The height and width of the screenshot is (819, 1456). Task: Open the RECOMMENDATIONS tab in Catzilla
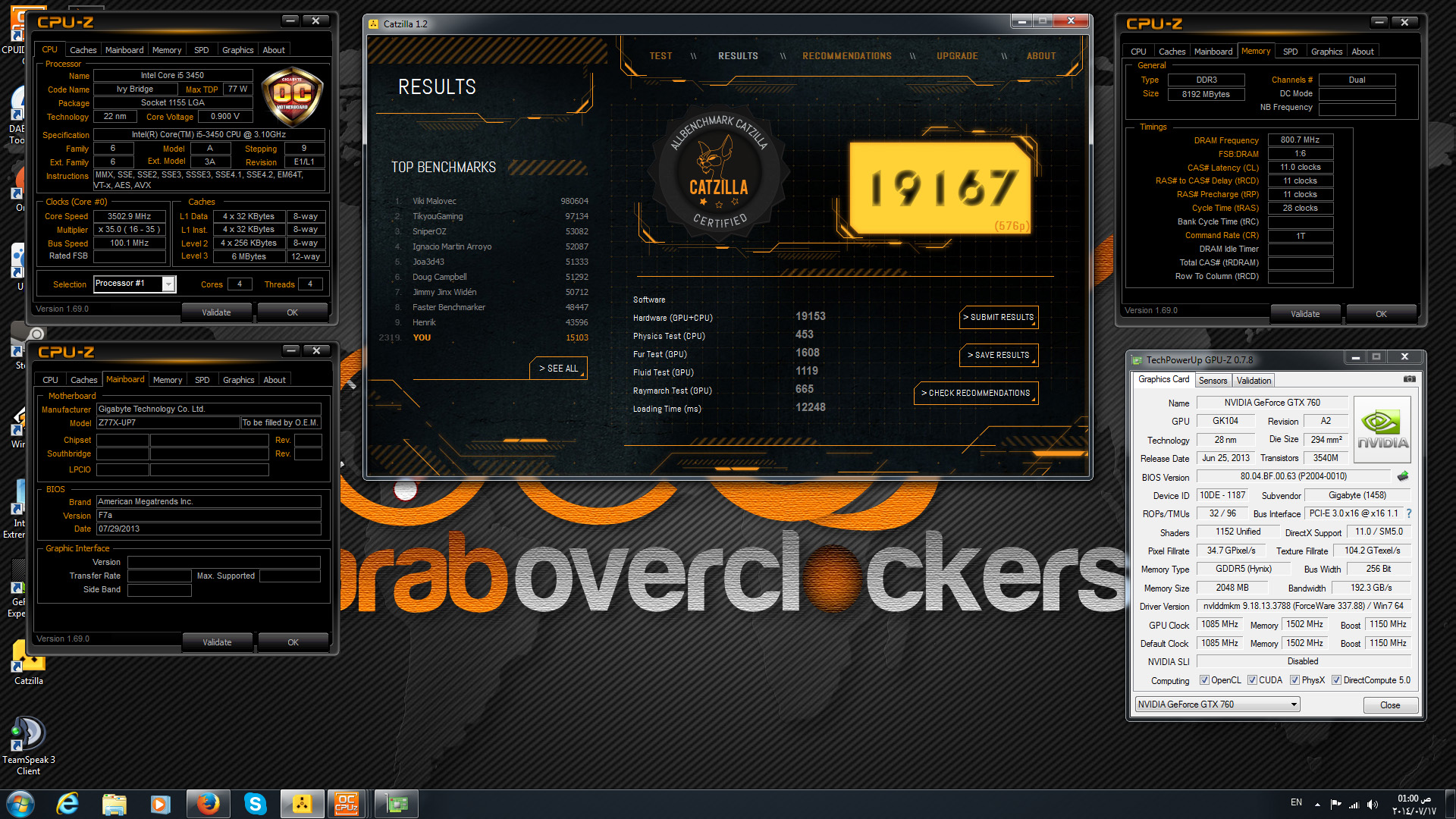[x=847, y=56]
